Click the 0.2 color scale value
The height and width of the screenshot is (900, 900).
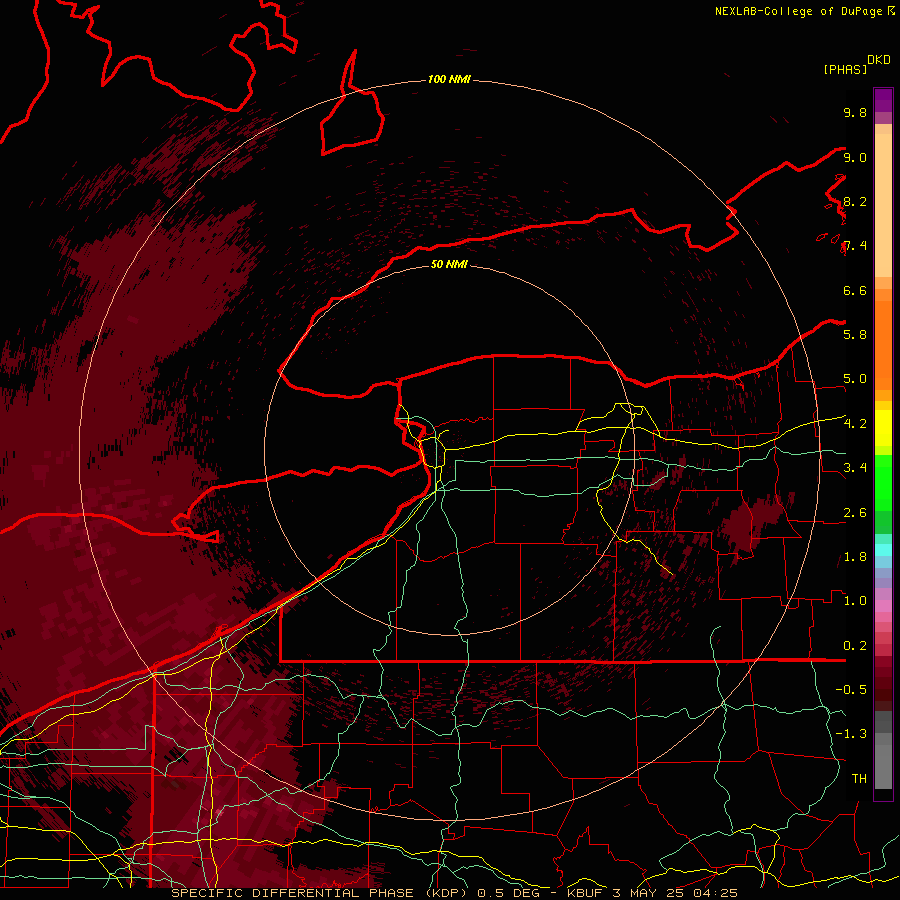click(x=855, y=645)
